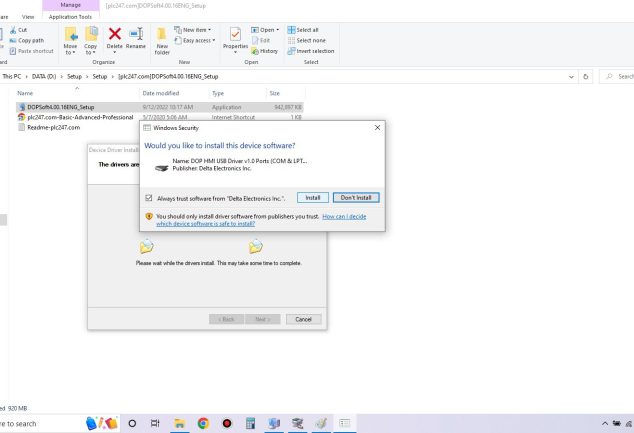Open Task View on the taskbar
This screenshot has height=433, width=634.
[155, 424]
